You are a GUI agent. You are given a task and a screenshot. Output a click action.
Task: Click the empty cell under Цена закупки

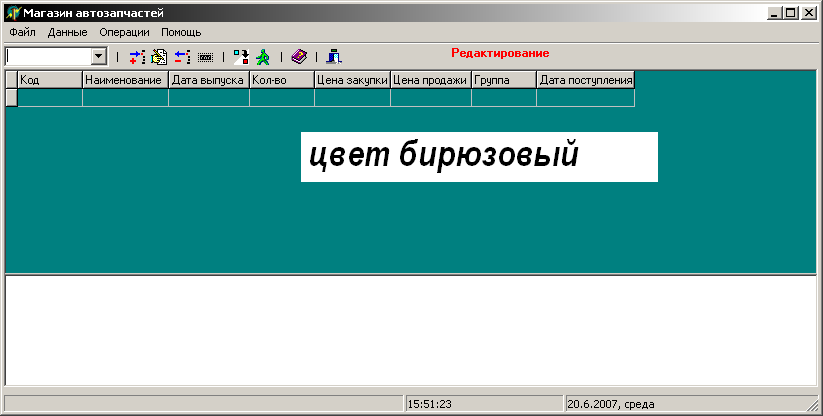(x=352, y=98)
